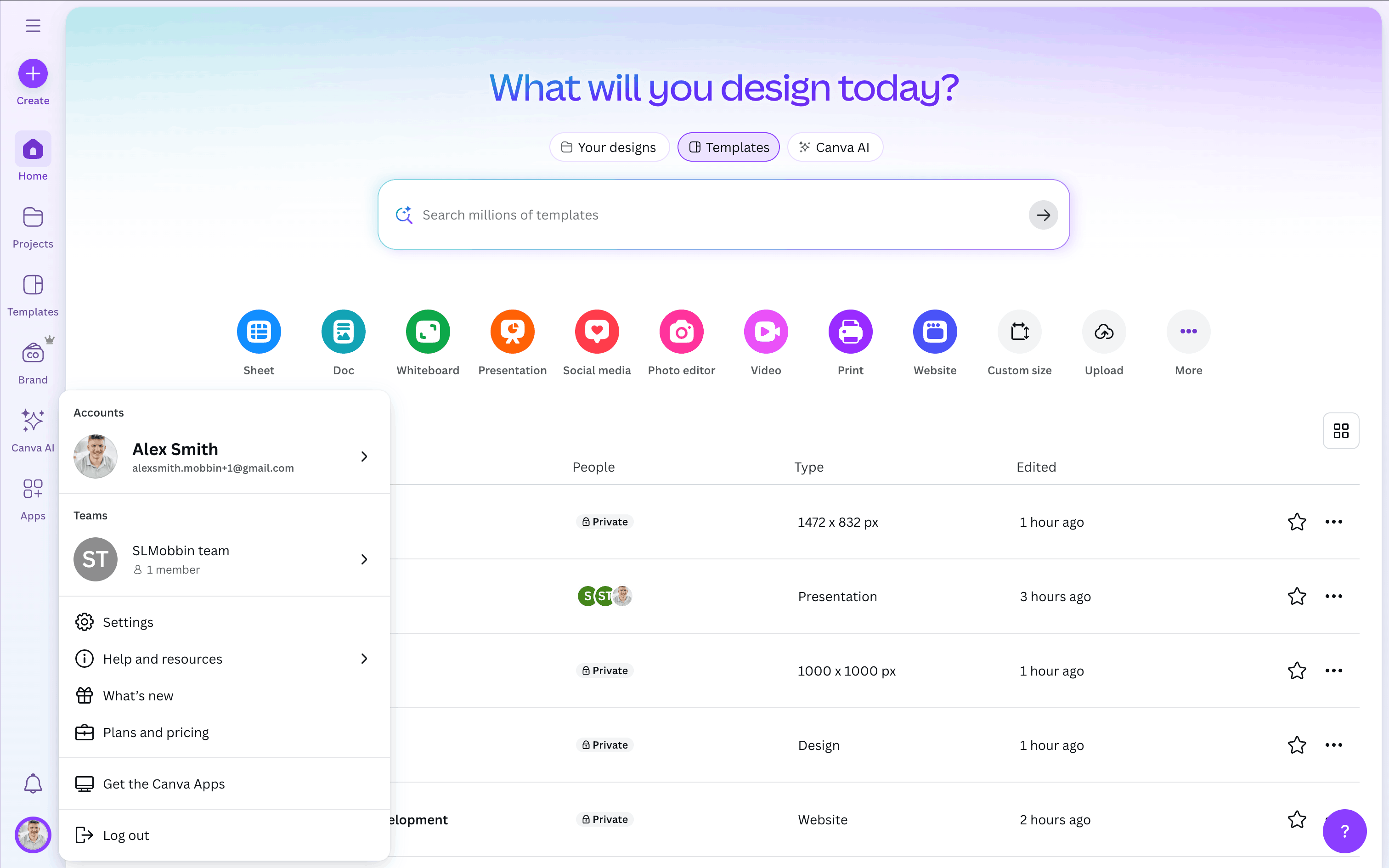Open notifications bell icon
Viewport: 1389px width, 868px height.
click(x=33, y=783)
